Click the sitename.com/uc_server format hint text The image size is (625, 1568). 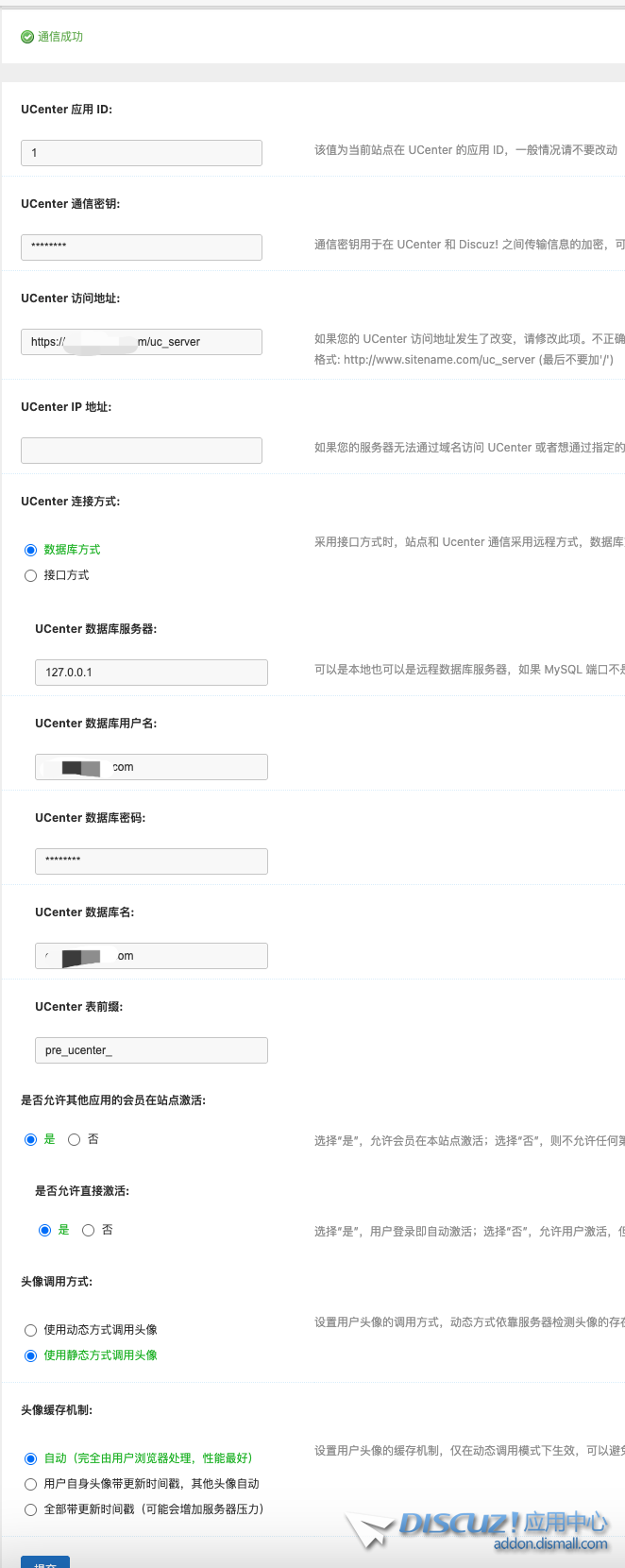point(464,360)
